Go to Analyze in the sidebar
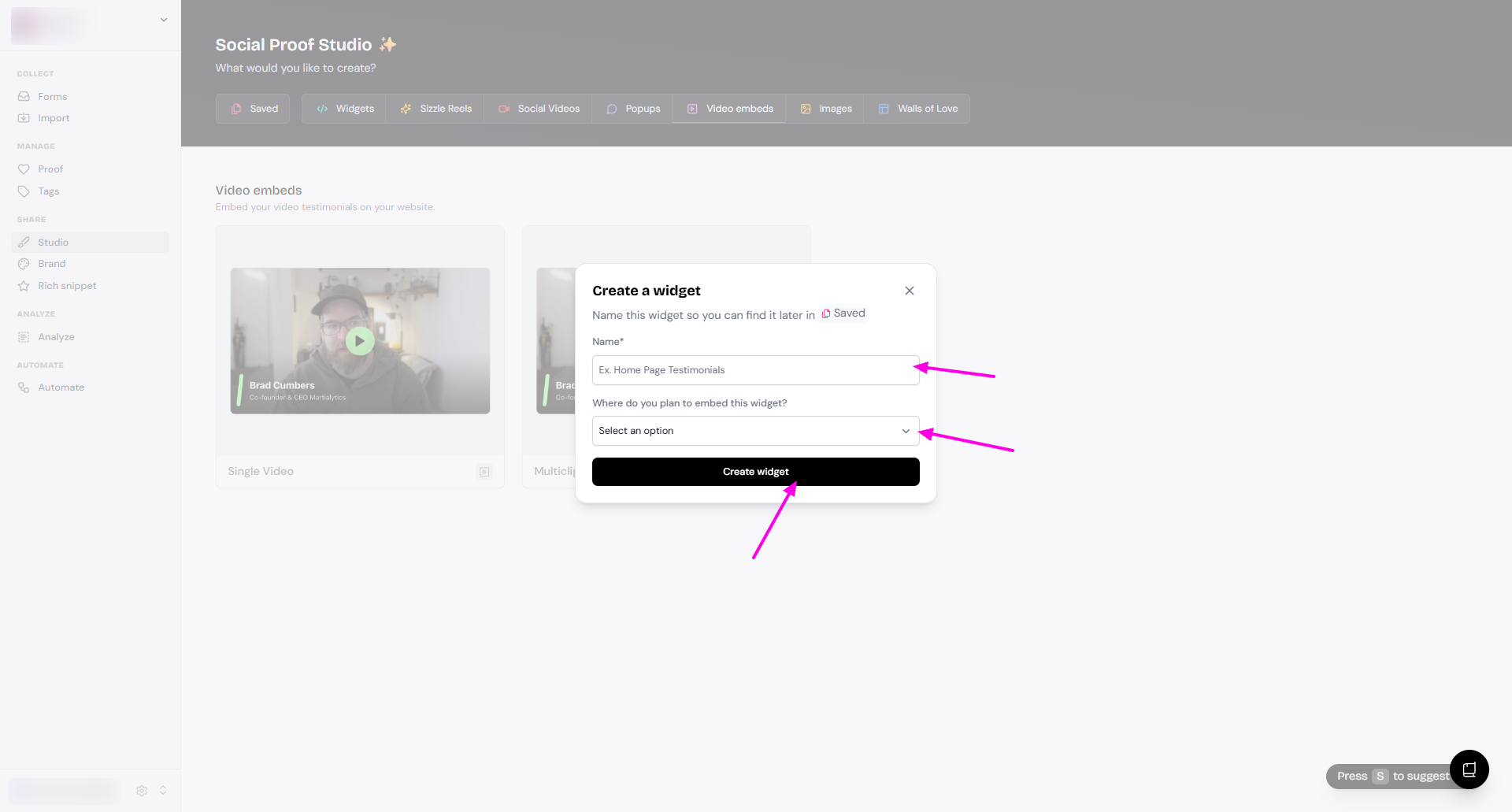Screen dimensions: 1512x812 [x=56, y=337]
